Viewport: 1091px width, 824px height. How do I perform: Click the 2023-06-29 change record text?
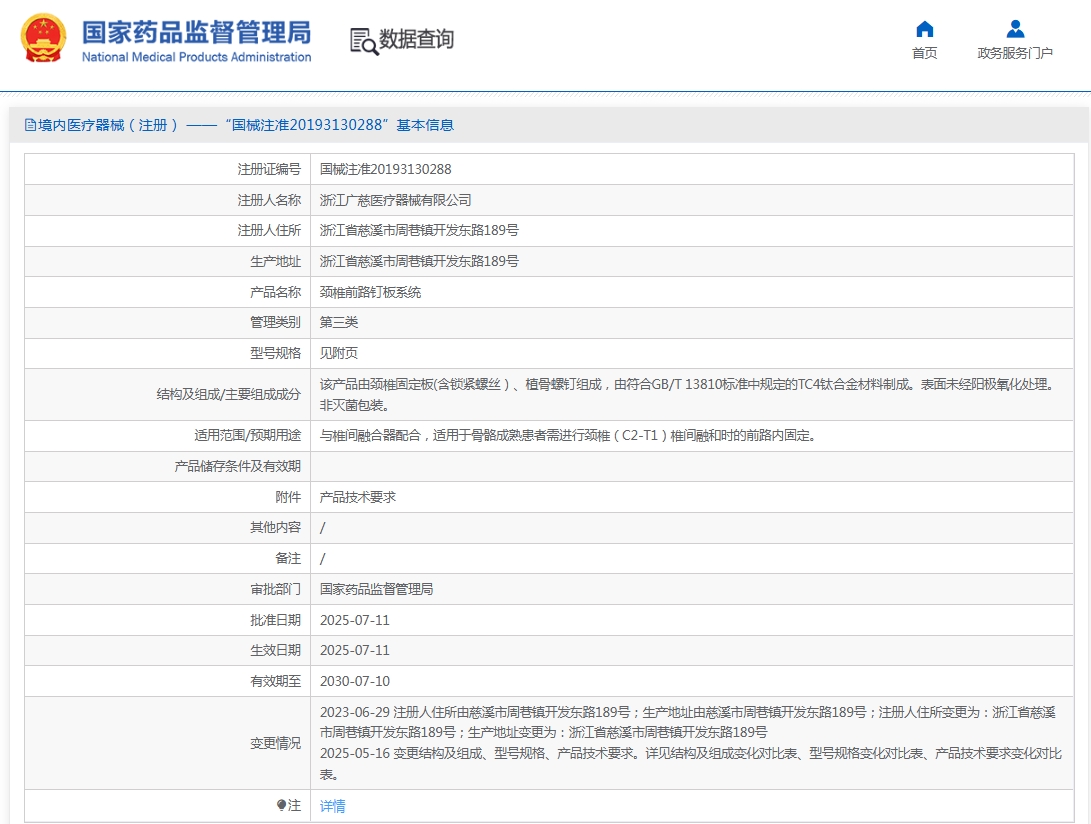pos(688,722)
